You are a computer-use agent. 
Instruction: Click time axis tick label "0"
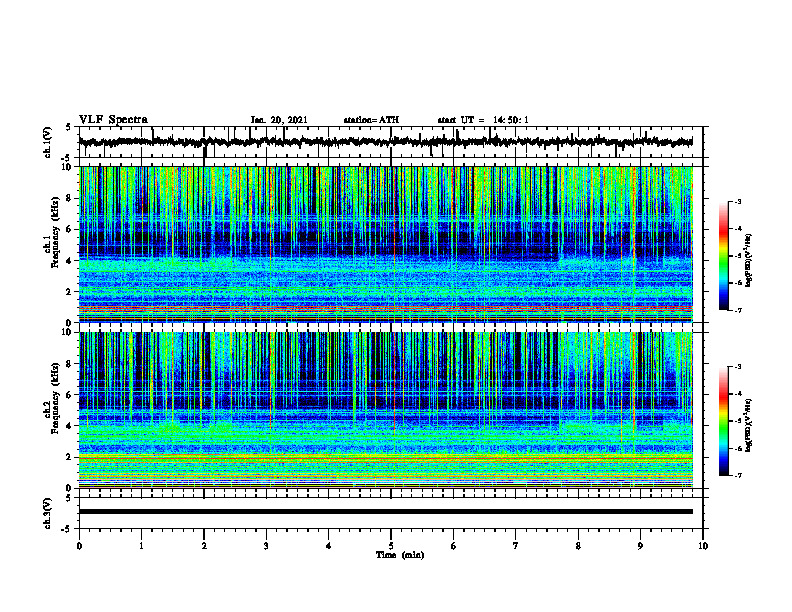tap(79, 546)
